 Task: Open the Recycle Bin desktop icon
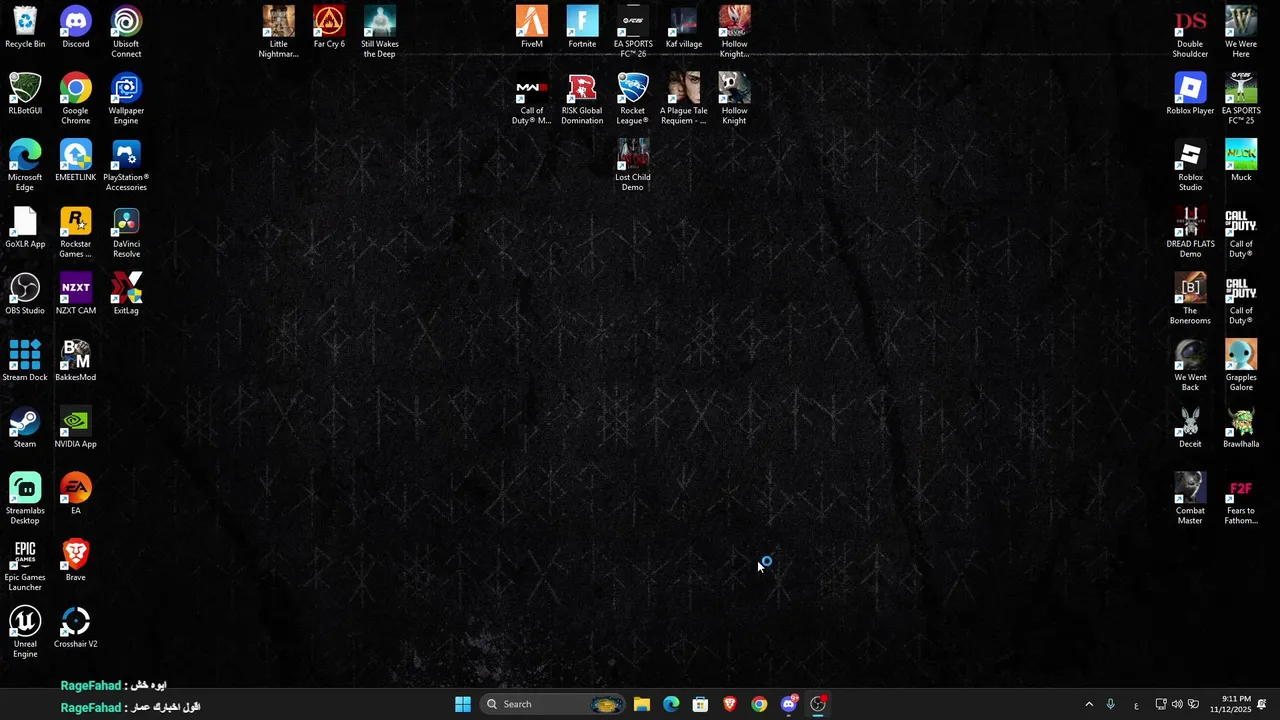pos(25,28)
